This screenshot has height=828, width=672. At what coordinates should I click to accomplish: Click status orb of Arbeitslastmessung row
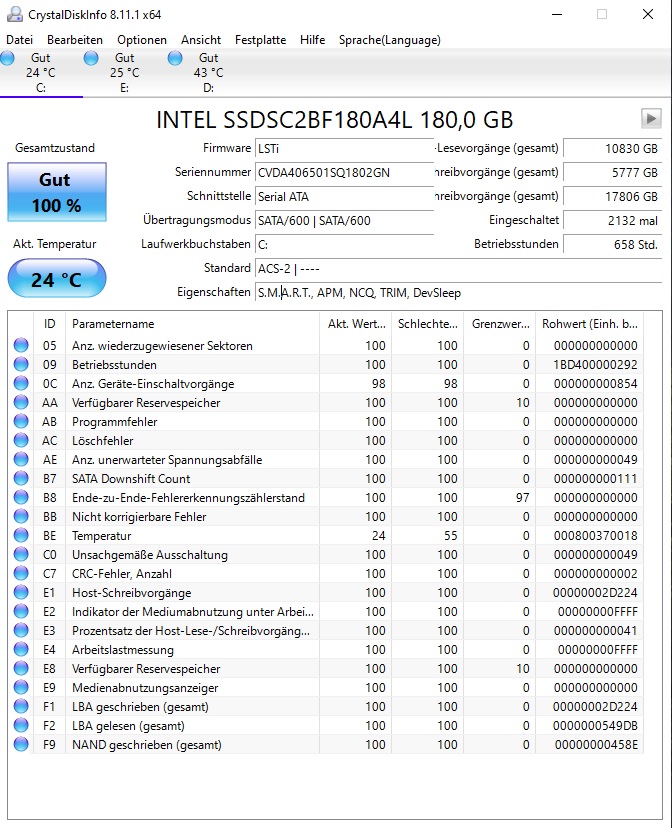(x=21, y=650)
